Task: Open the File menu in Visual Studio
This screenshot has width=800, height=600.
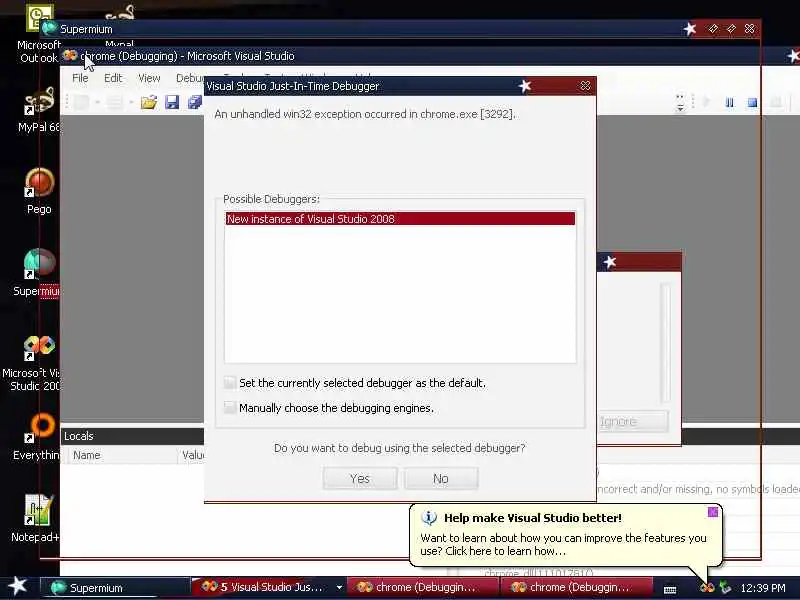Action: (x=80, y=78)
